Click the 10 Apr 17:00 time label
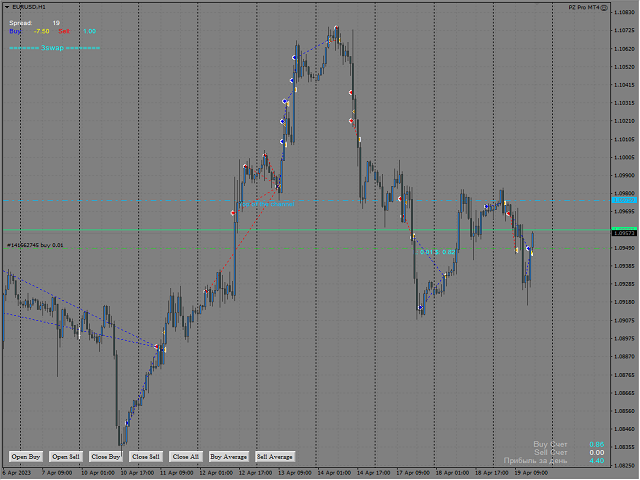This screenshot has height=480, width=640. click(x=137, y=473)
